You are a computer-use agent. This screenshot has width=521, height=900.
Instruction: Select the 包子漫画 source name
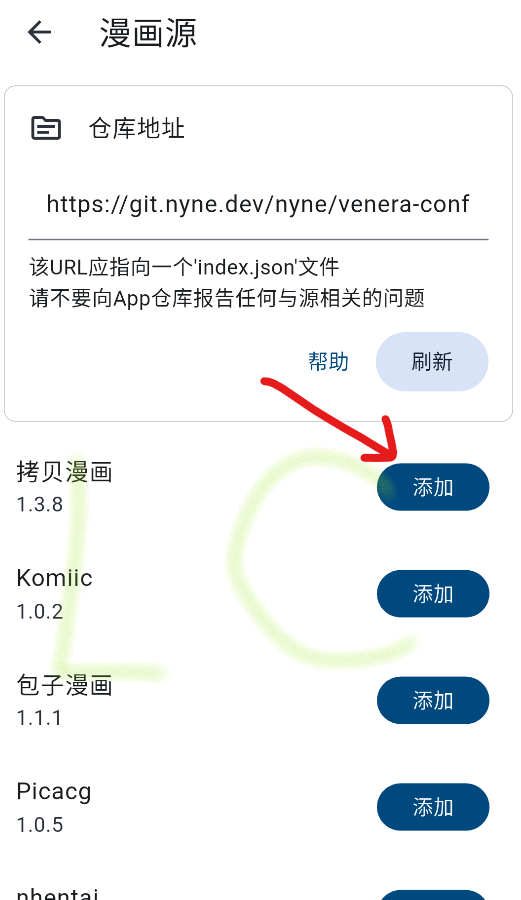(64, 685)
